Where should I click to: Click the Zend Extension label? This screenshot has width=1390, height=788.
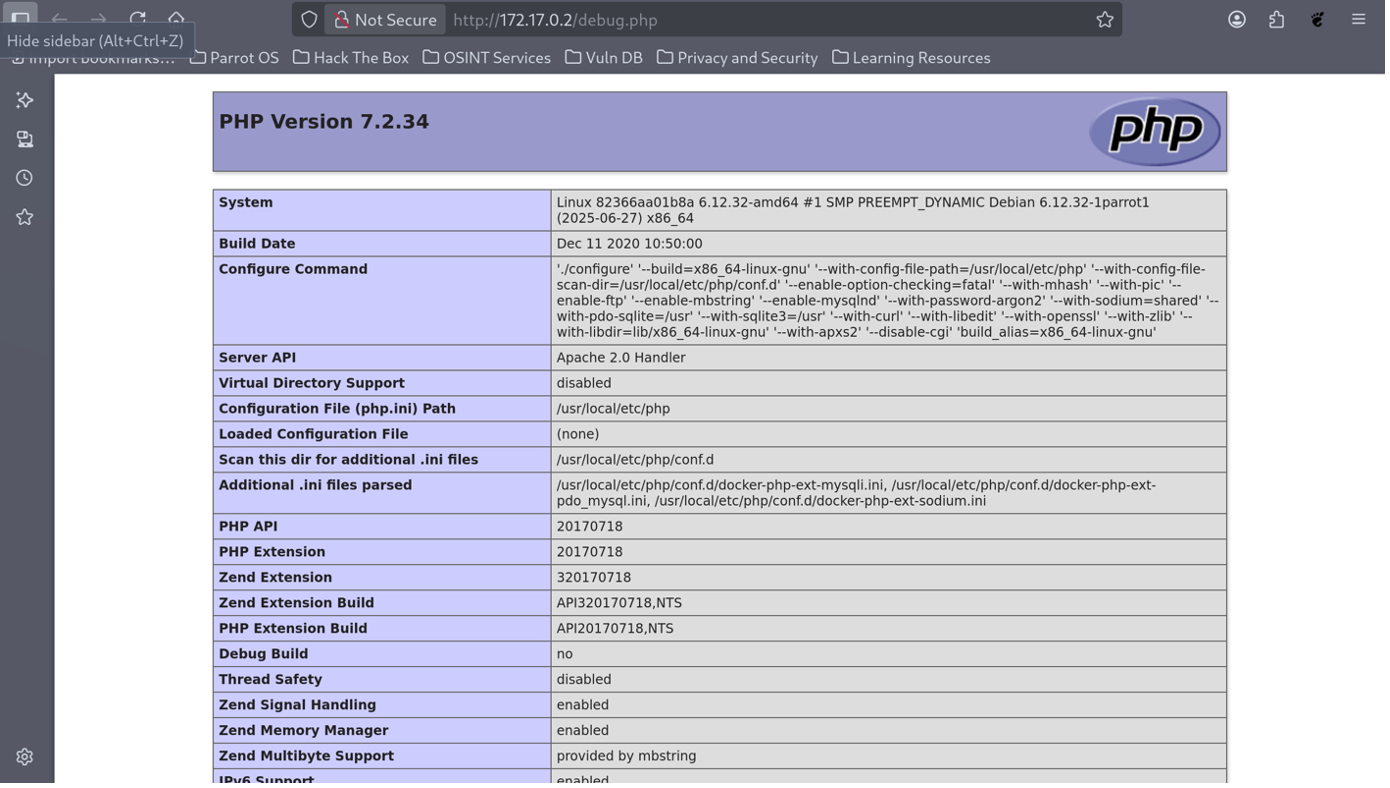point(275,578)
